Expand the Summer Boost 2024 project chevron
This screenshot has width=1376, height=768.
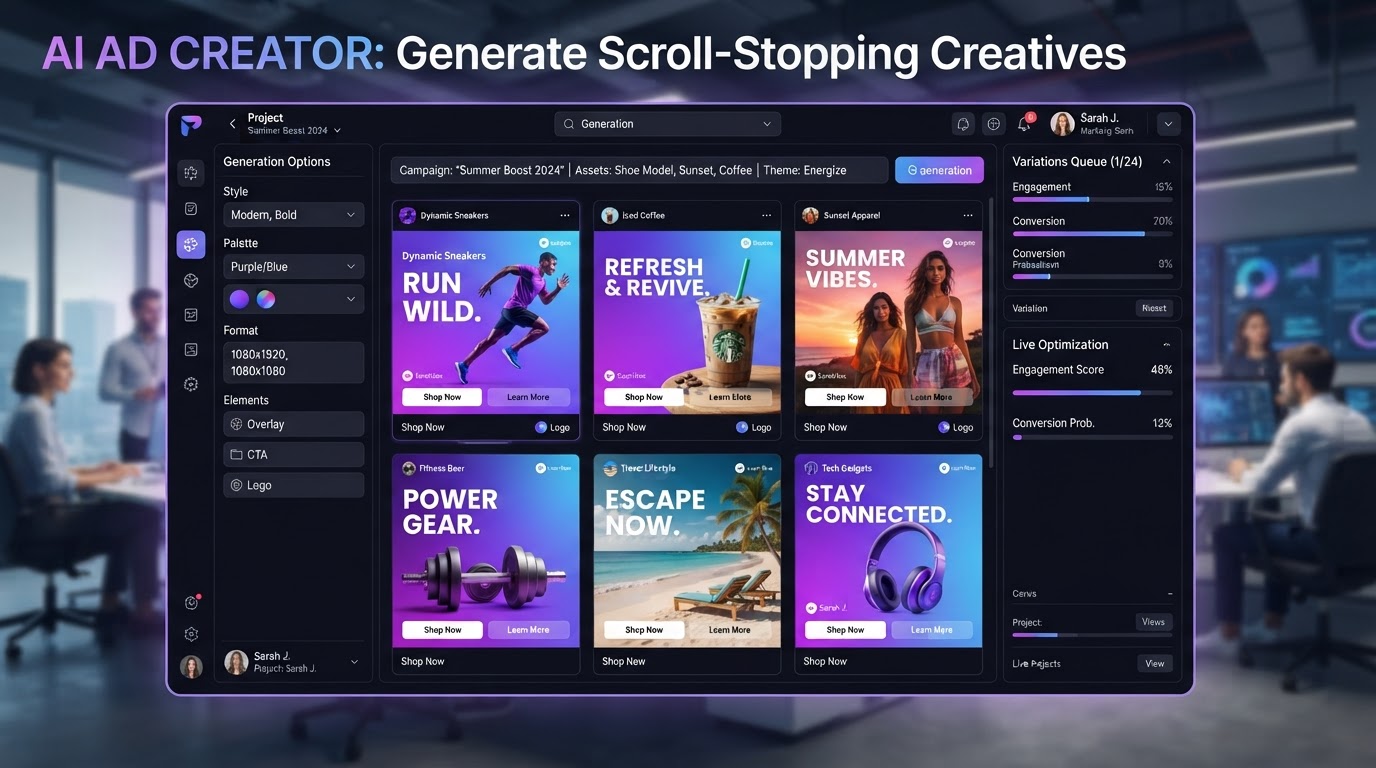point(337,131)
